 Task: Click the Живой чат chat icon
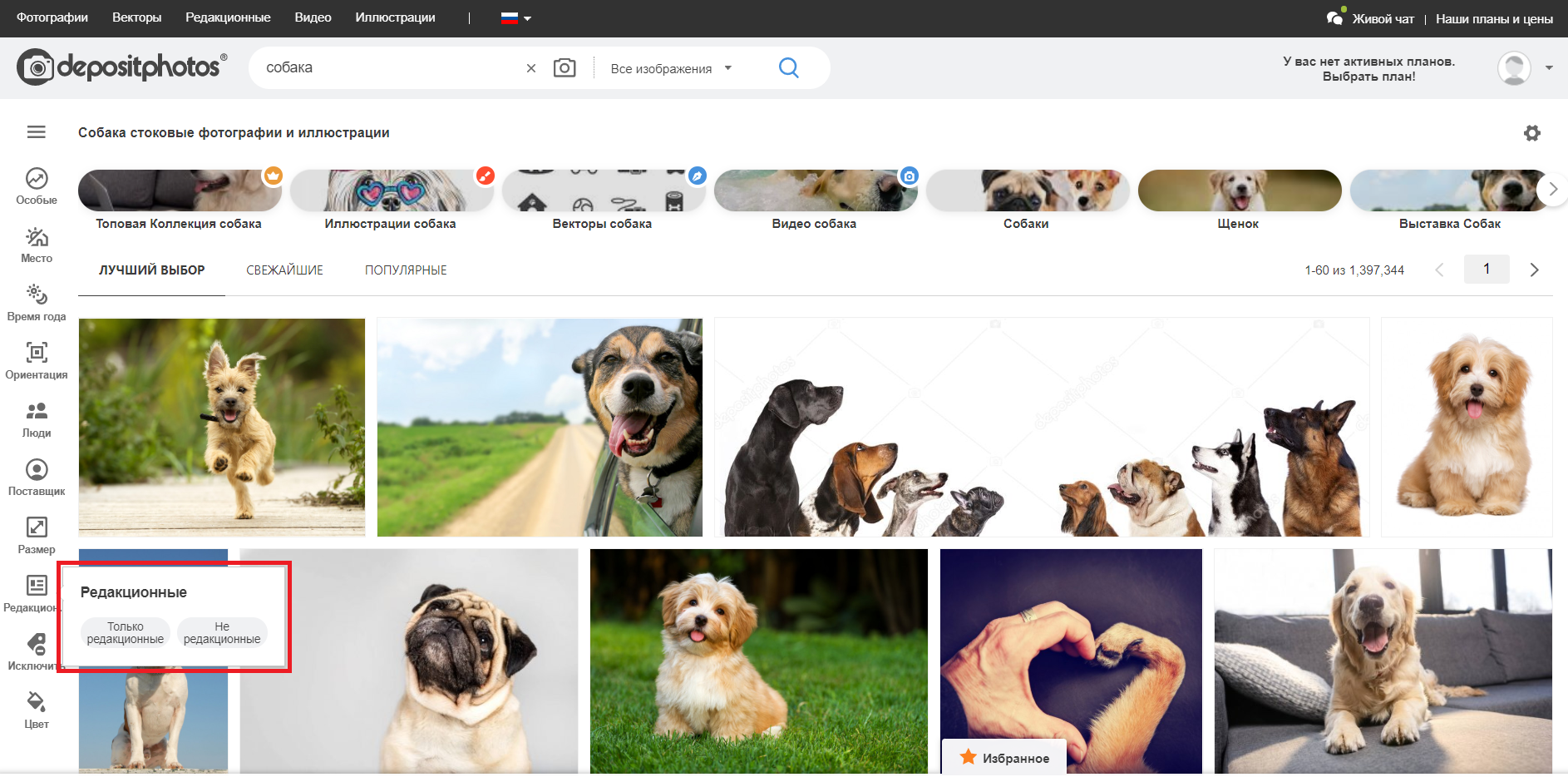1334,17
